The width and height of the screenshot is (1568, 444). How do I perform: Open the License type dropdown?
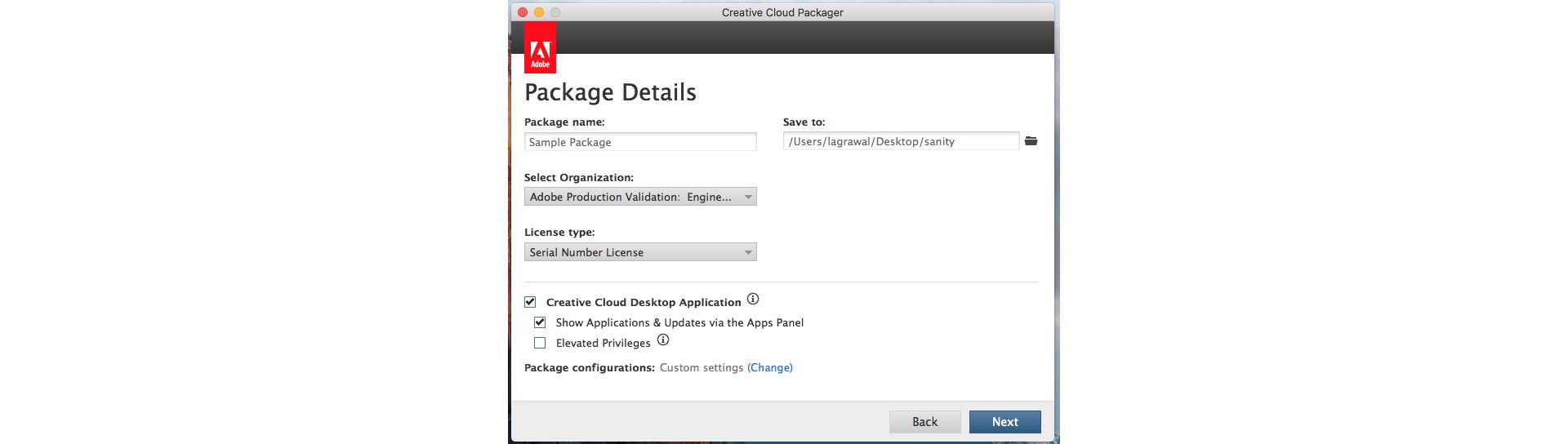pyautogui.click(x=640, y=252)
